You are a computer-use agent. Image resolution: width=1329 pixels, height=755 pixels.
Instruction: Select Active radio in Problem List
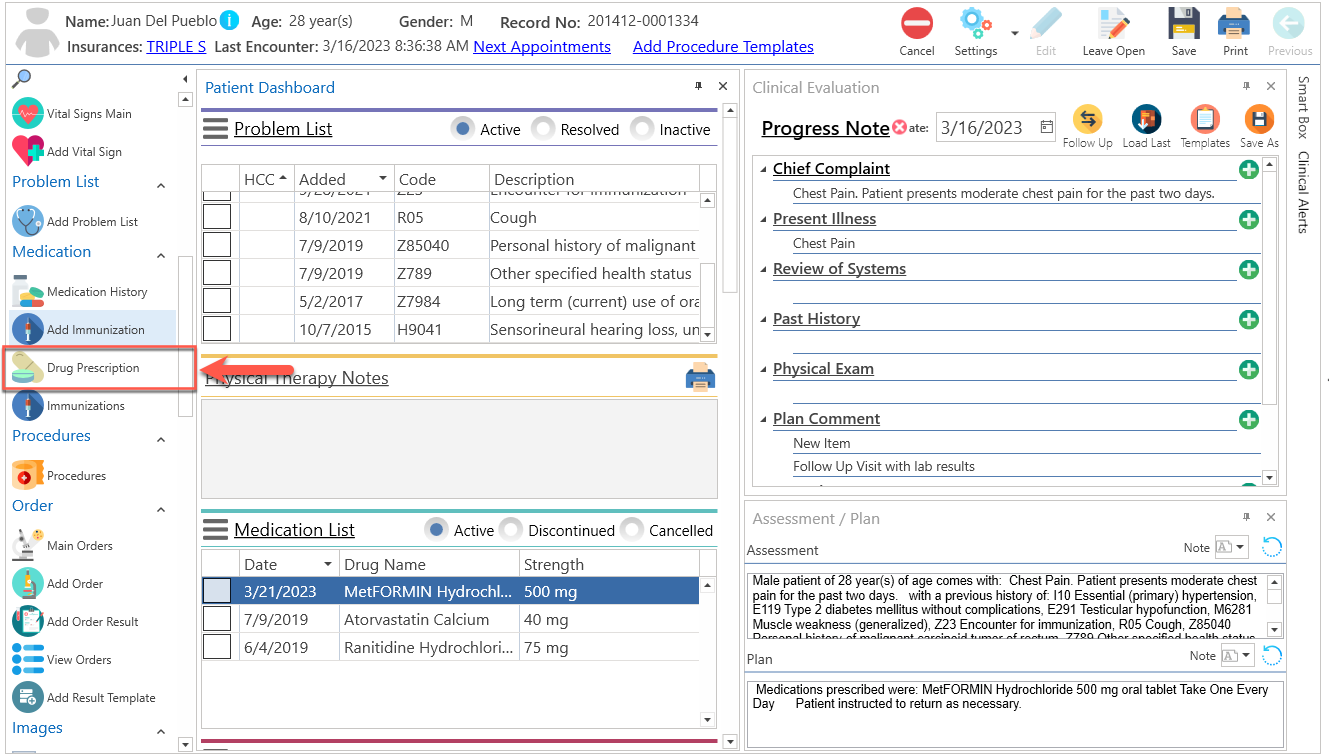click(x=462, y=128)
